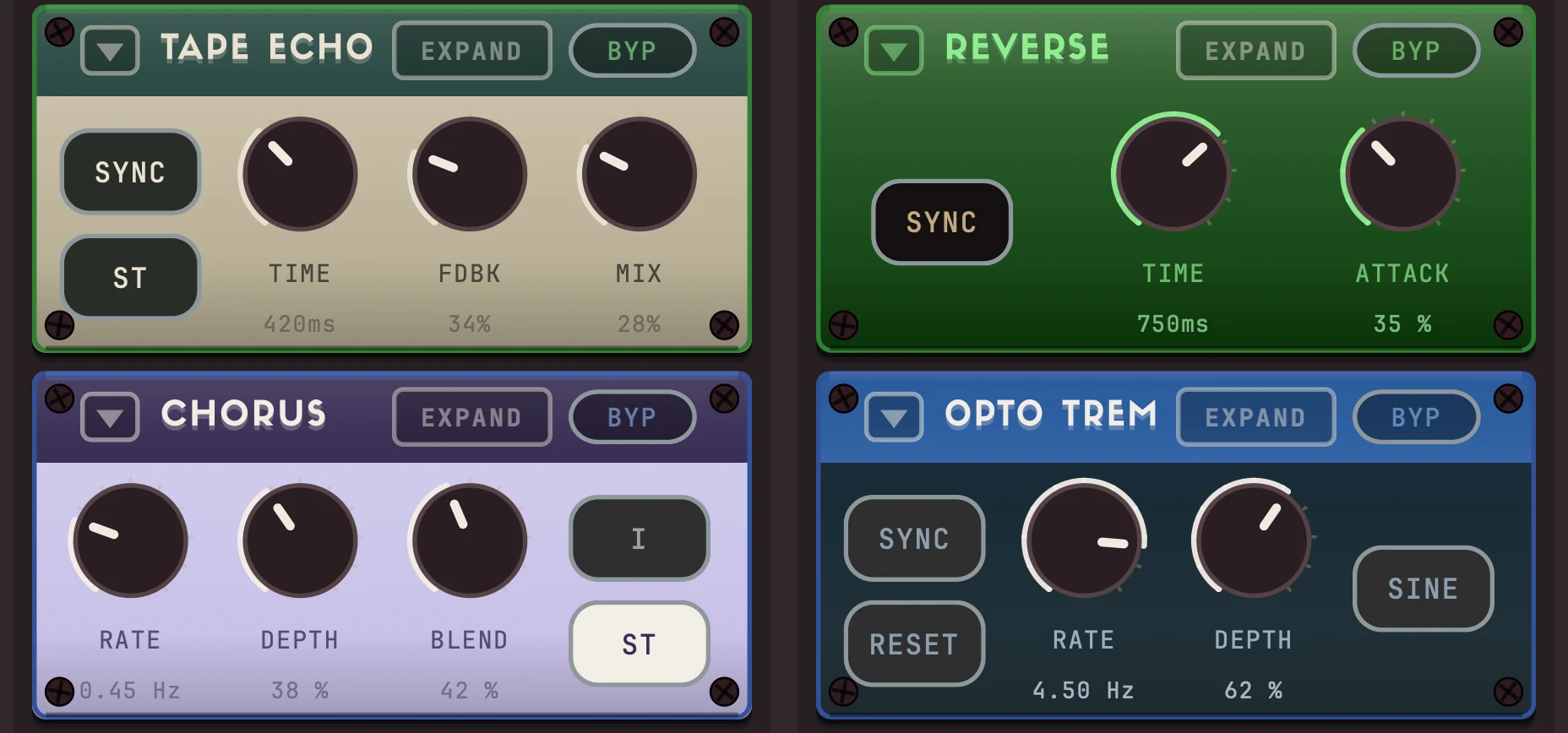
Task: Toggle ST stereo in Tape Echo
Action: [130, 278]
